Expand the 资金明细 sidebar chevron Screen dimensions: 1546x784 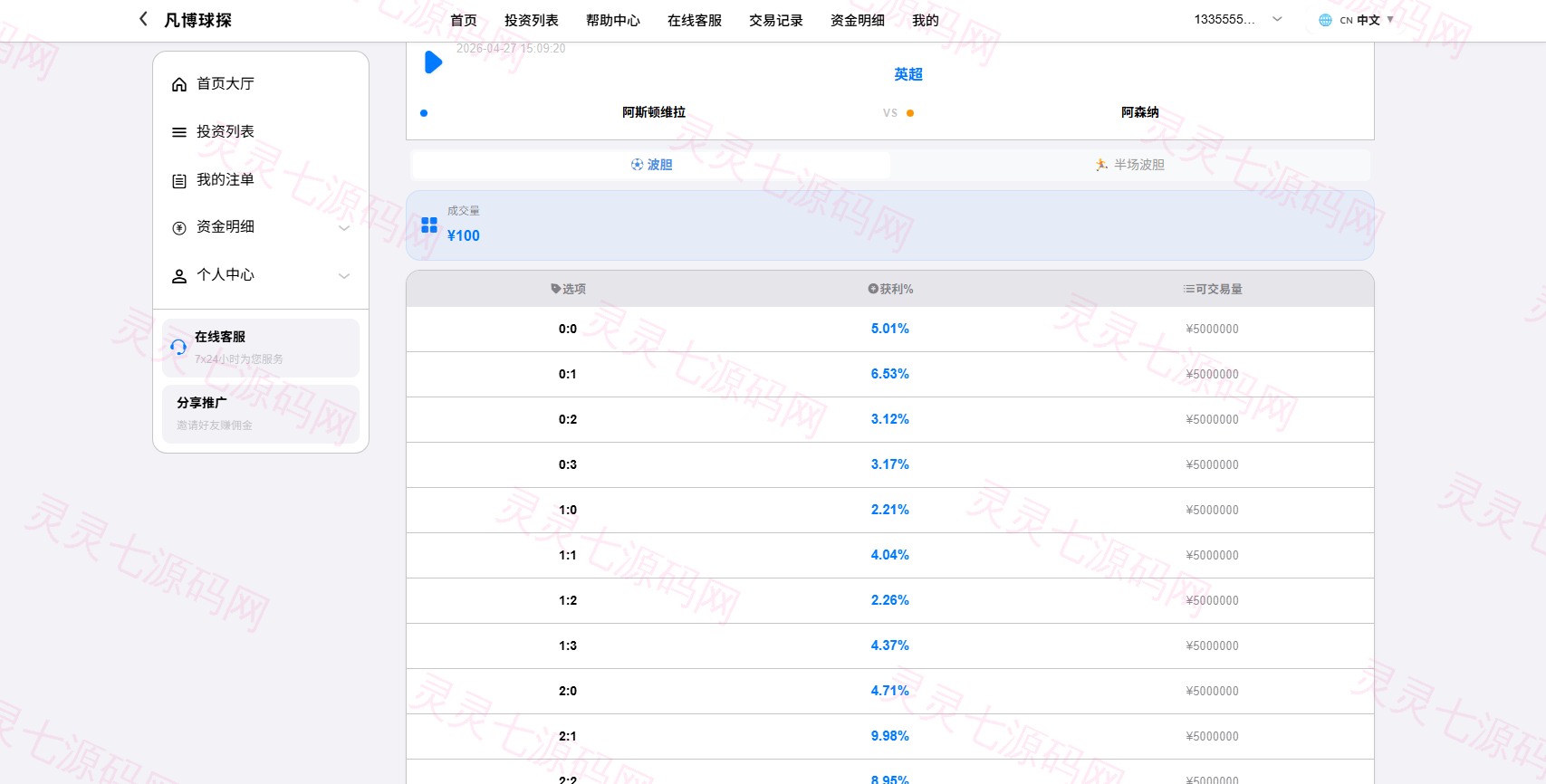[x=344, y=228]
